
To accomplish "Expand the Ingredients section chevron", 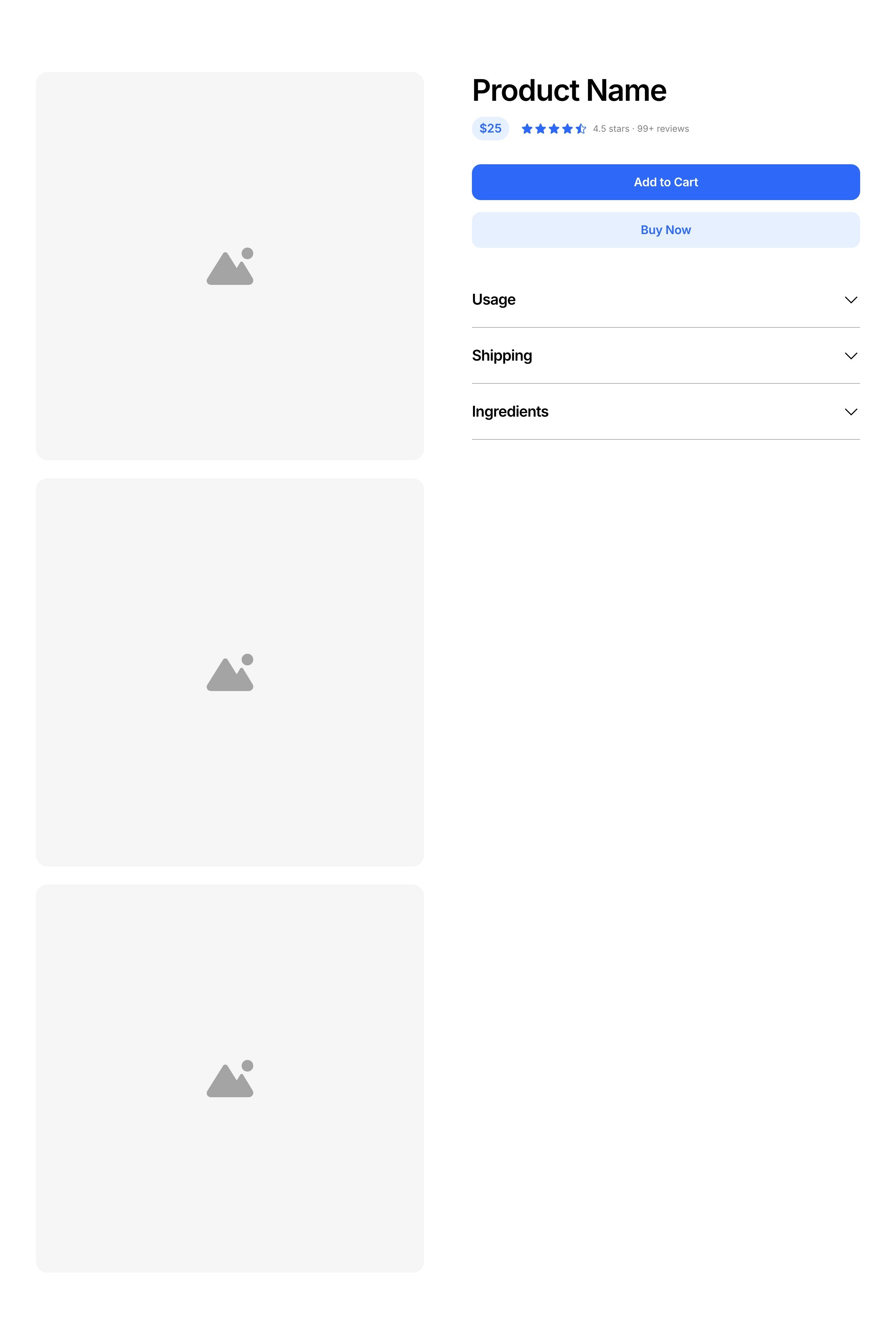I will click(851, 412).
